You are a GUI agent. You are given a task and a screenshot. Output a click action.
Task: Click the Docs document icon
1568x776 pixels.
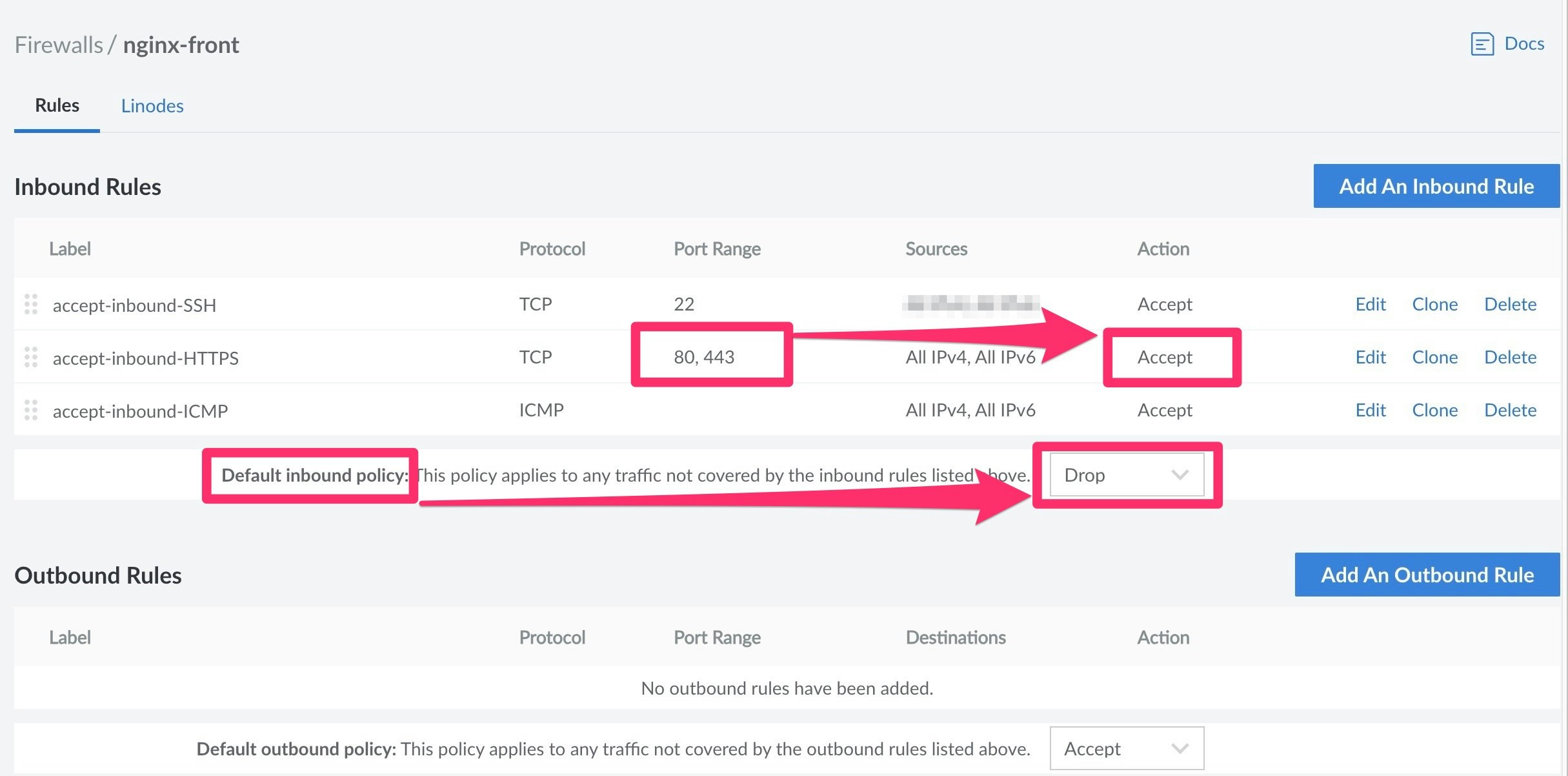(x=1482, y=44)
